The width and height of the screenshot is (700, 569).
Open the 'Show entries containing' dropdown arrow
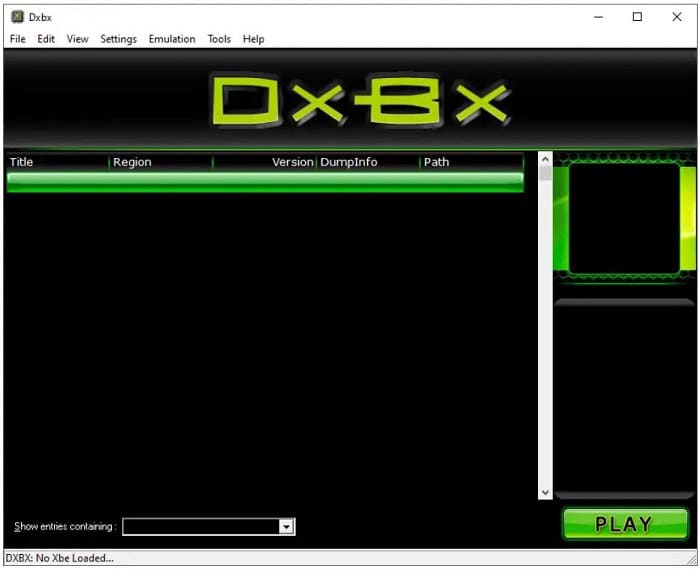point(286,527)
